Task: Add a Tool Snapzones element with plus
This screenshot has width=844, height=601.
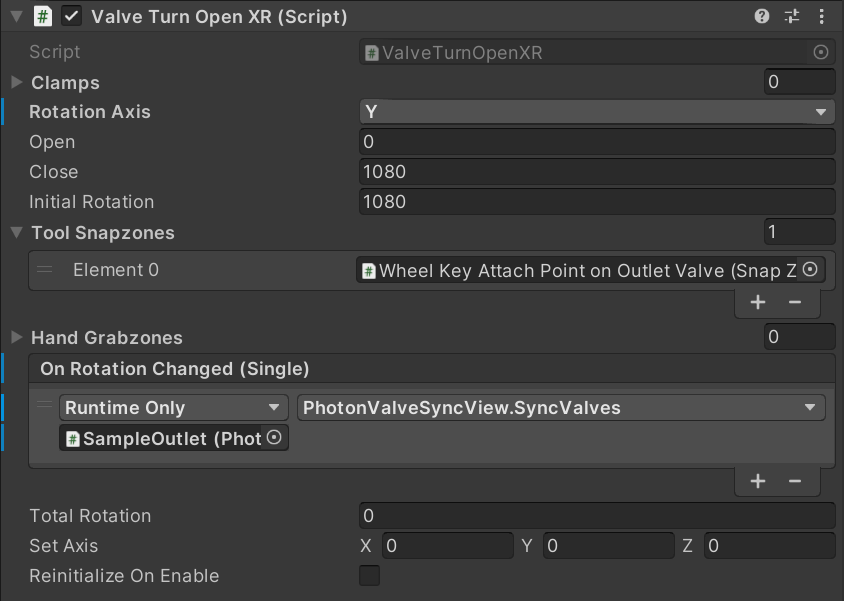Action: click(758, 302)
